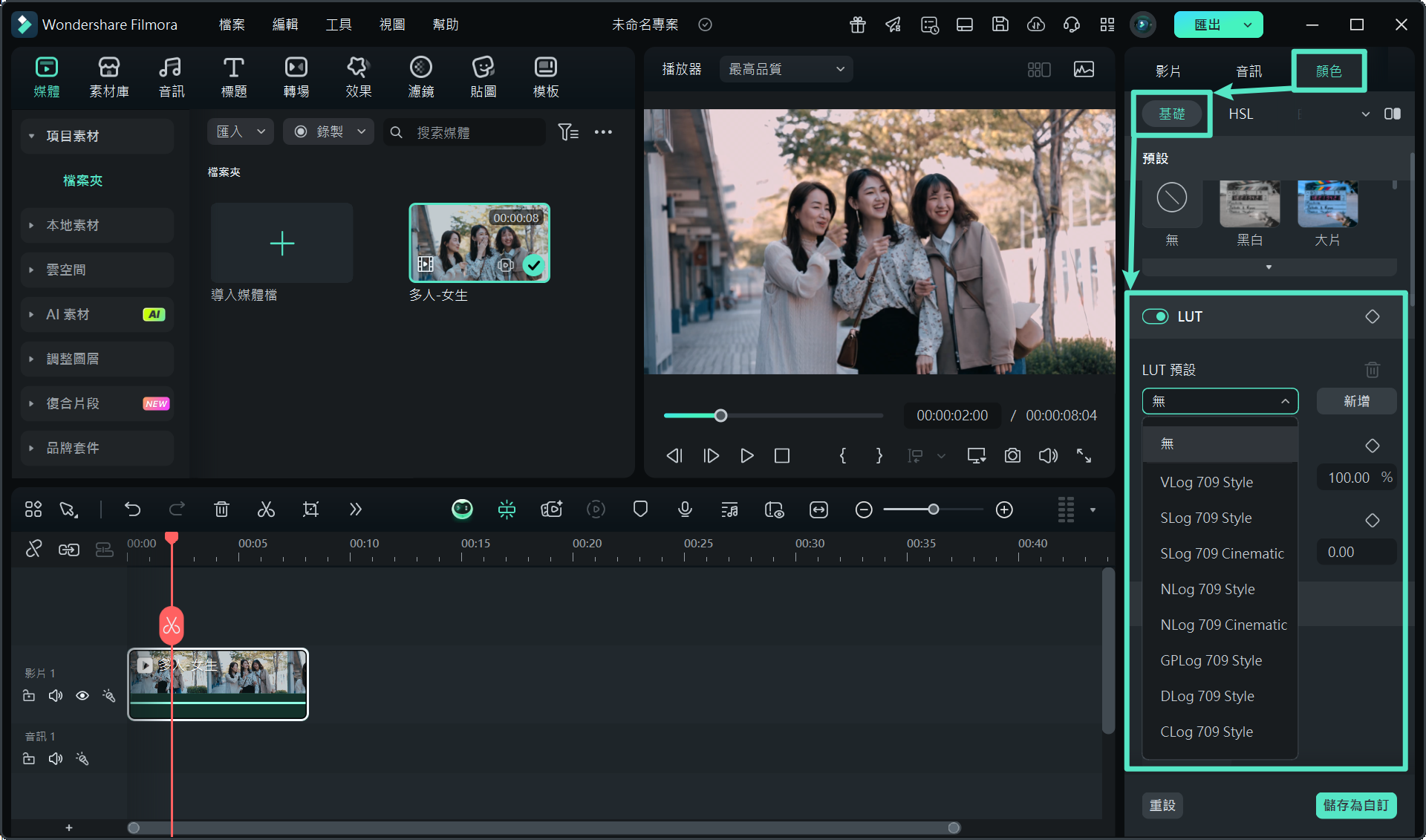
Task: Open the 模板 templates tab
Action: [546, 77]
